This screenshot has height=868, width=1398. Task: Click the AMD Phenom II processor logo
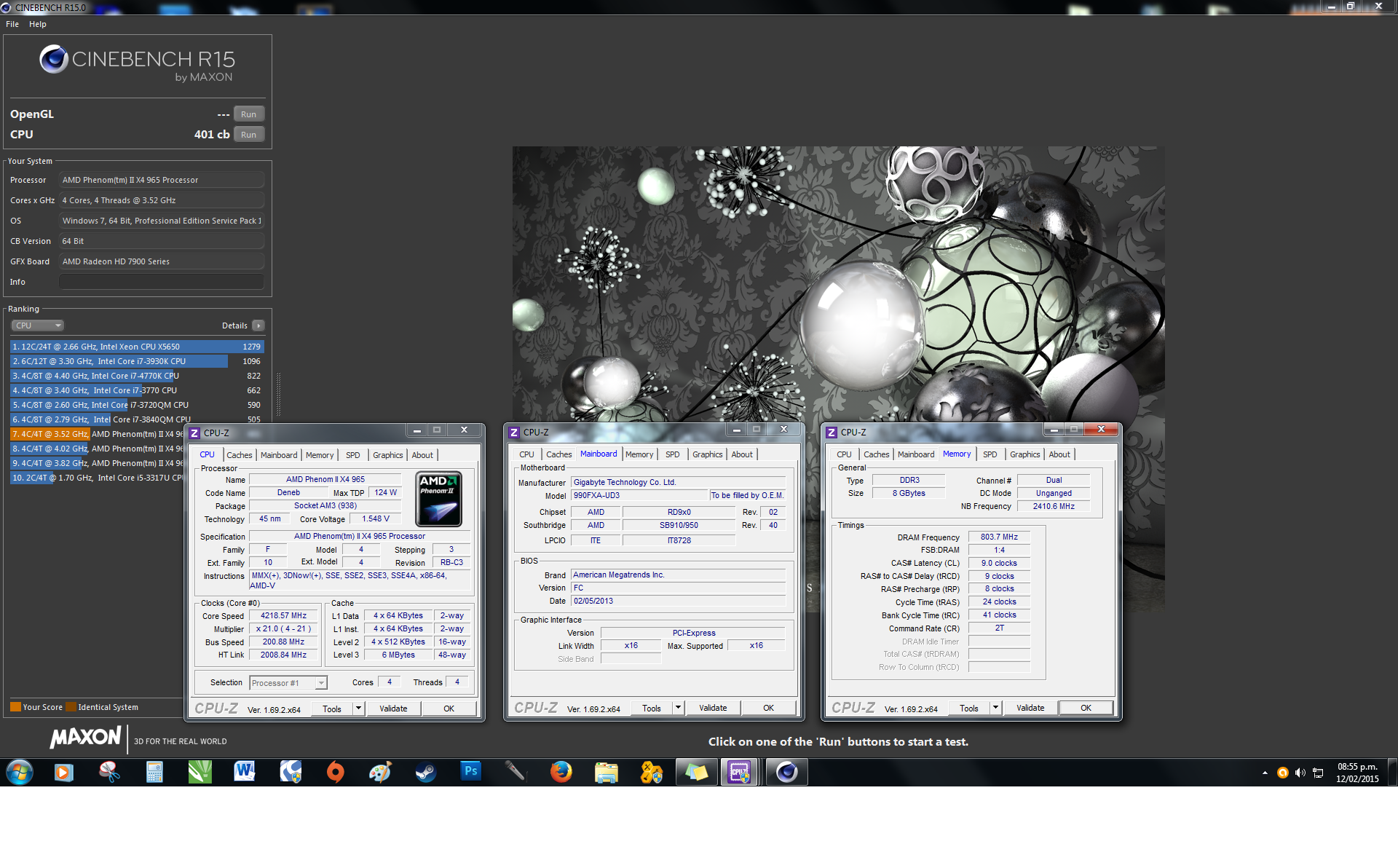[438, 499]
